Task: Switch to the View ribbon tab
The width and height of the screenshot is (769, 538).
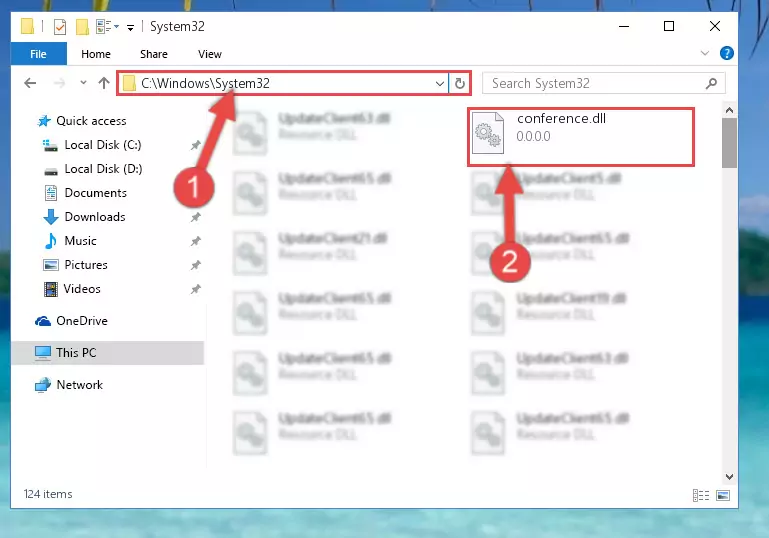Action: pos(209,53)
